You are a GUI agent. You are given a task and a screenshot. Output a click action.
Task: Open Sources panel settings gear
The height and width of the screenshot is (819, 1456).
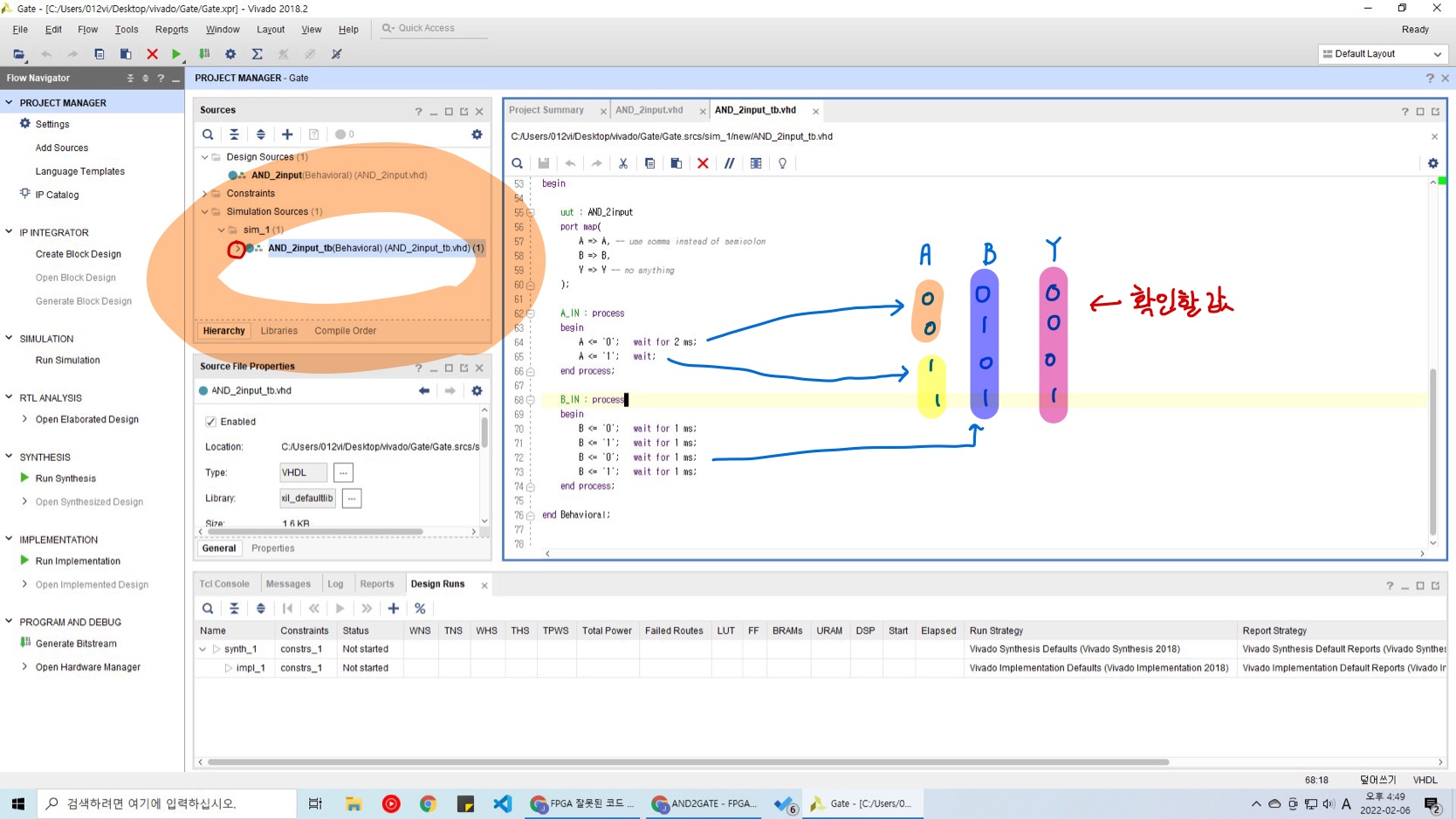click(477, 134)
